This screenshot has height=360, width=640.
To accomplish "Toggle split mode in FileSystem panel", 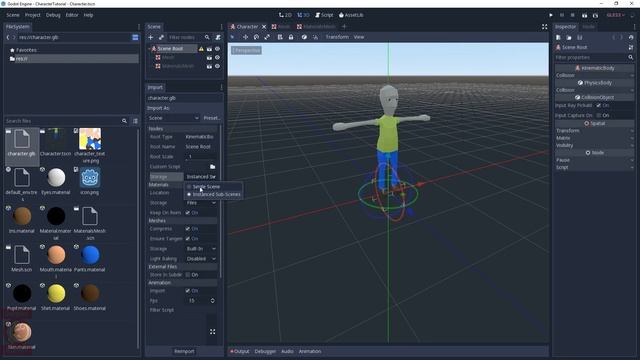I will tap(135, 37).
